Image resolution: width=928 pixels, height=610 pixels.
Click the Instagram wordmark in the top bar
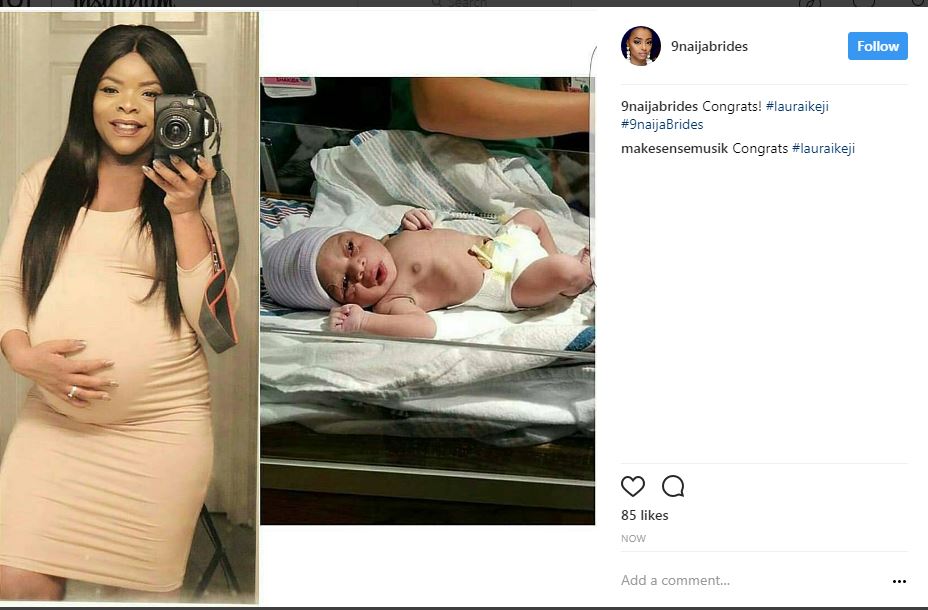123,3
